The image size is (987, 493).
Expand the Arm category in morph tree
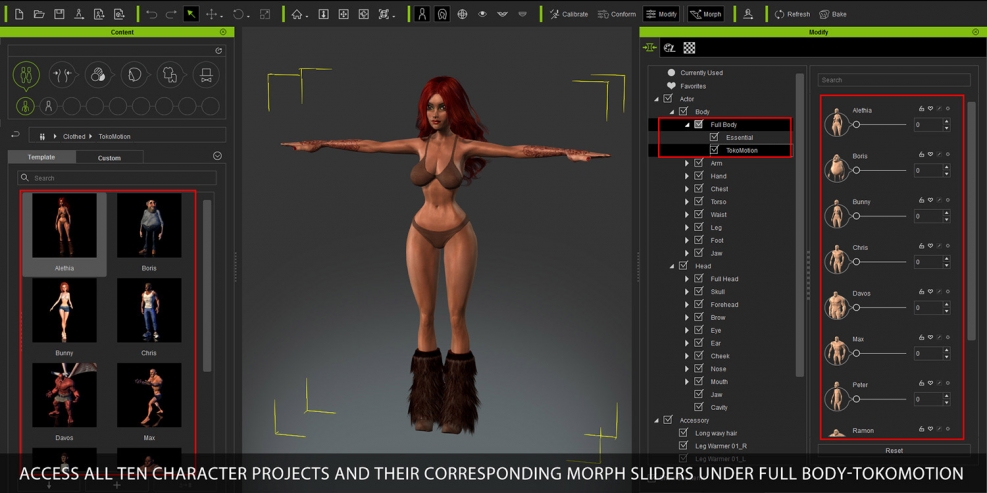pyautogui.click(x=687, y=163)
